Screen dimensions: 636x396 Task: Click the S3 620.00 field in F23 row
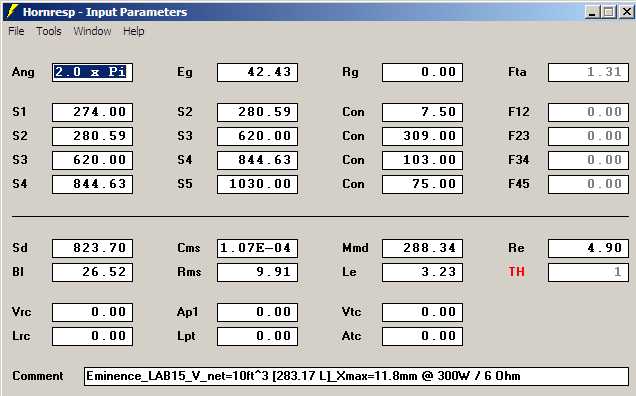(x=258, y=136)
